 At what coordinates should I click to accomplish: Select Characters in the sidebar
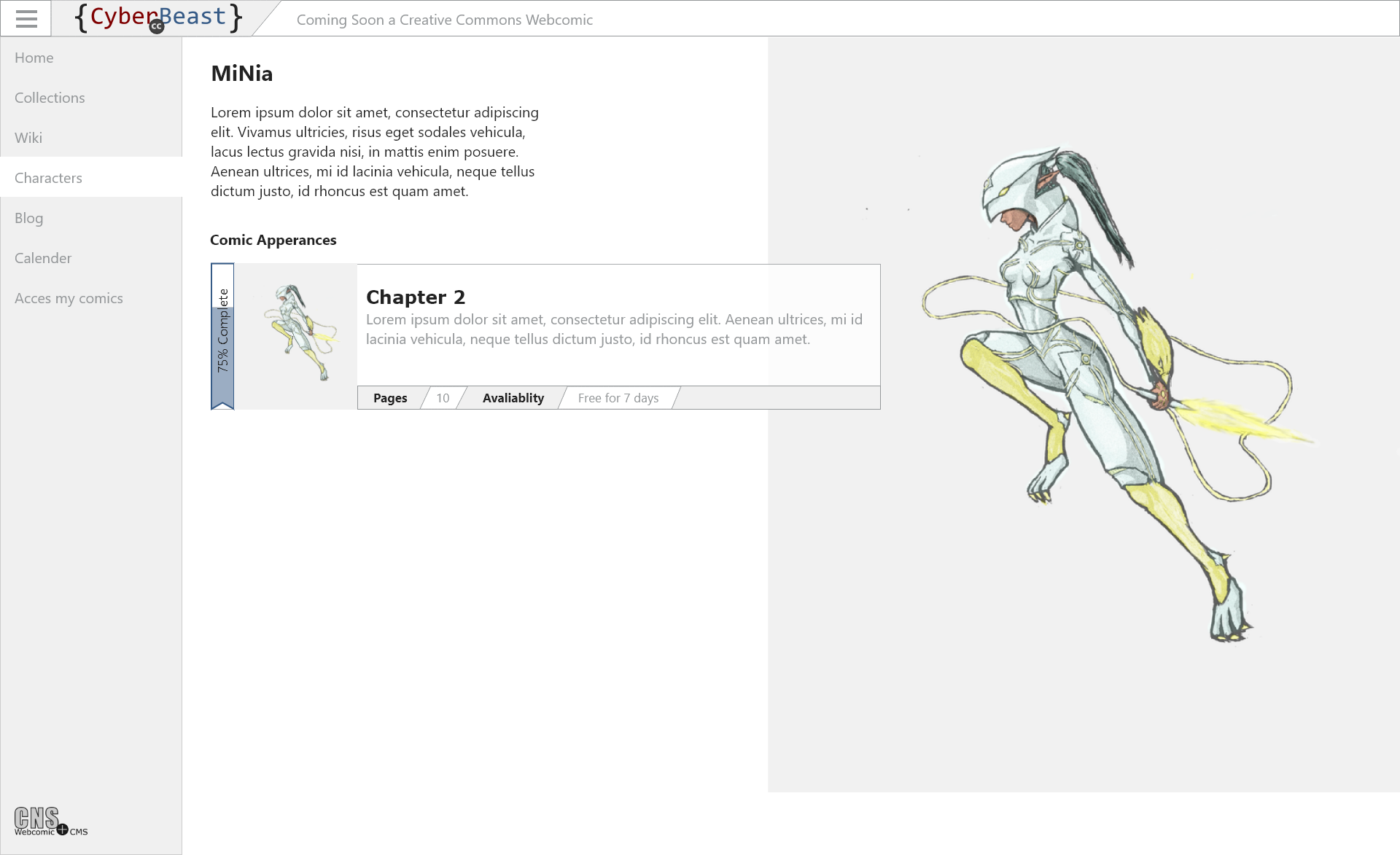pos(48,177)
